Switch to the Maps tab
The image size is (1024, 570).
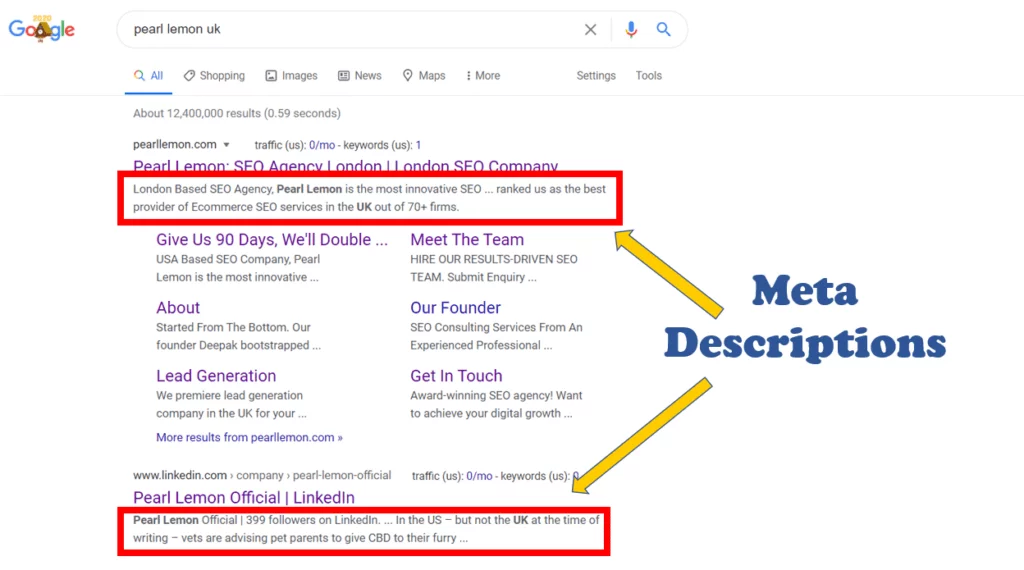point(424,76)
